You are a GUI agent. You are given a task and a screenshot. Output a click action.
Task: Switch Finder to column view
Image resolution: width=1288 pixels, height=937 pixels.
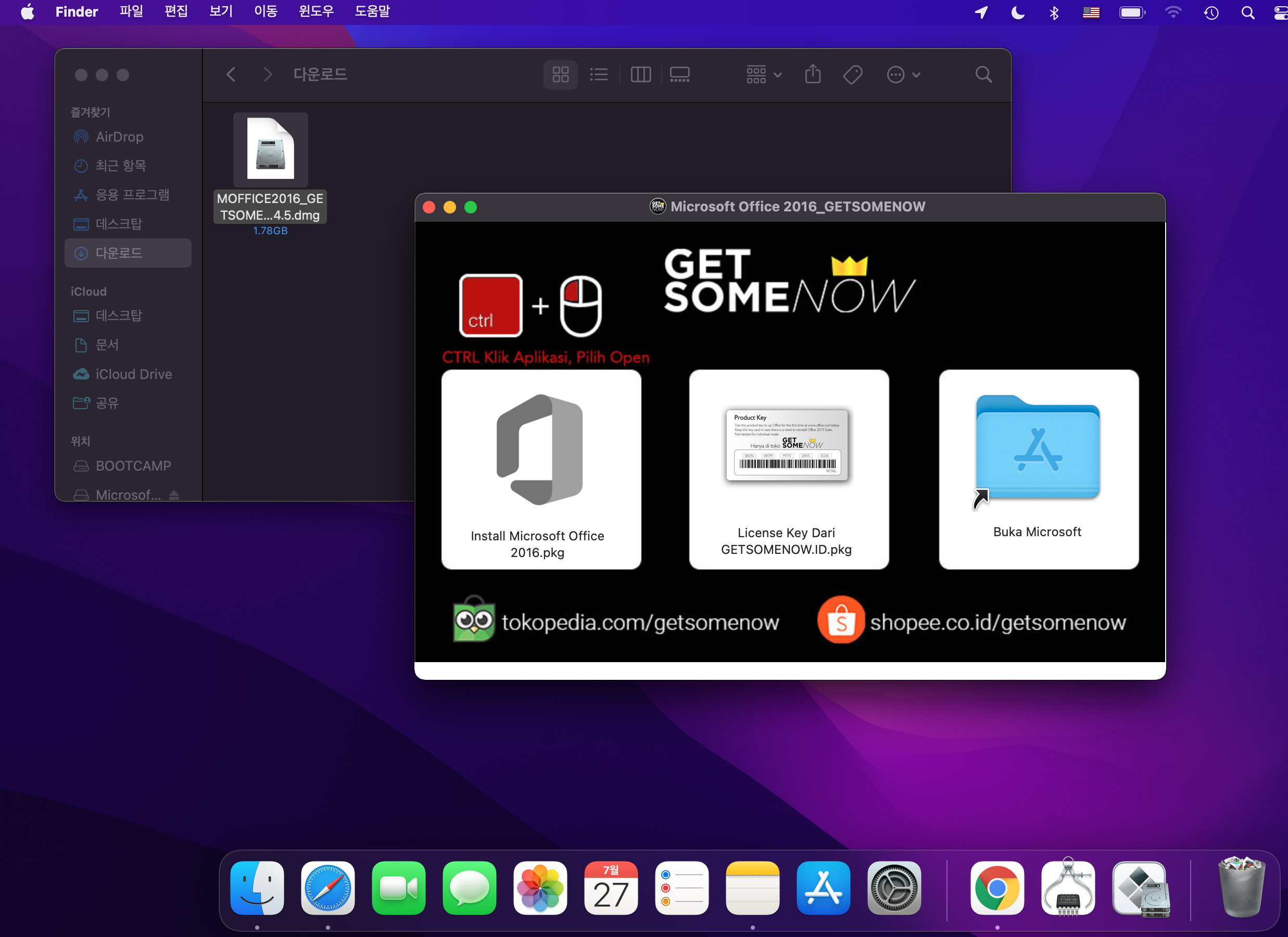click(x=640, y=74)
